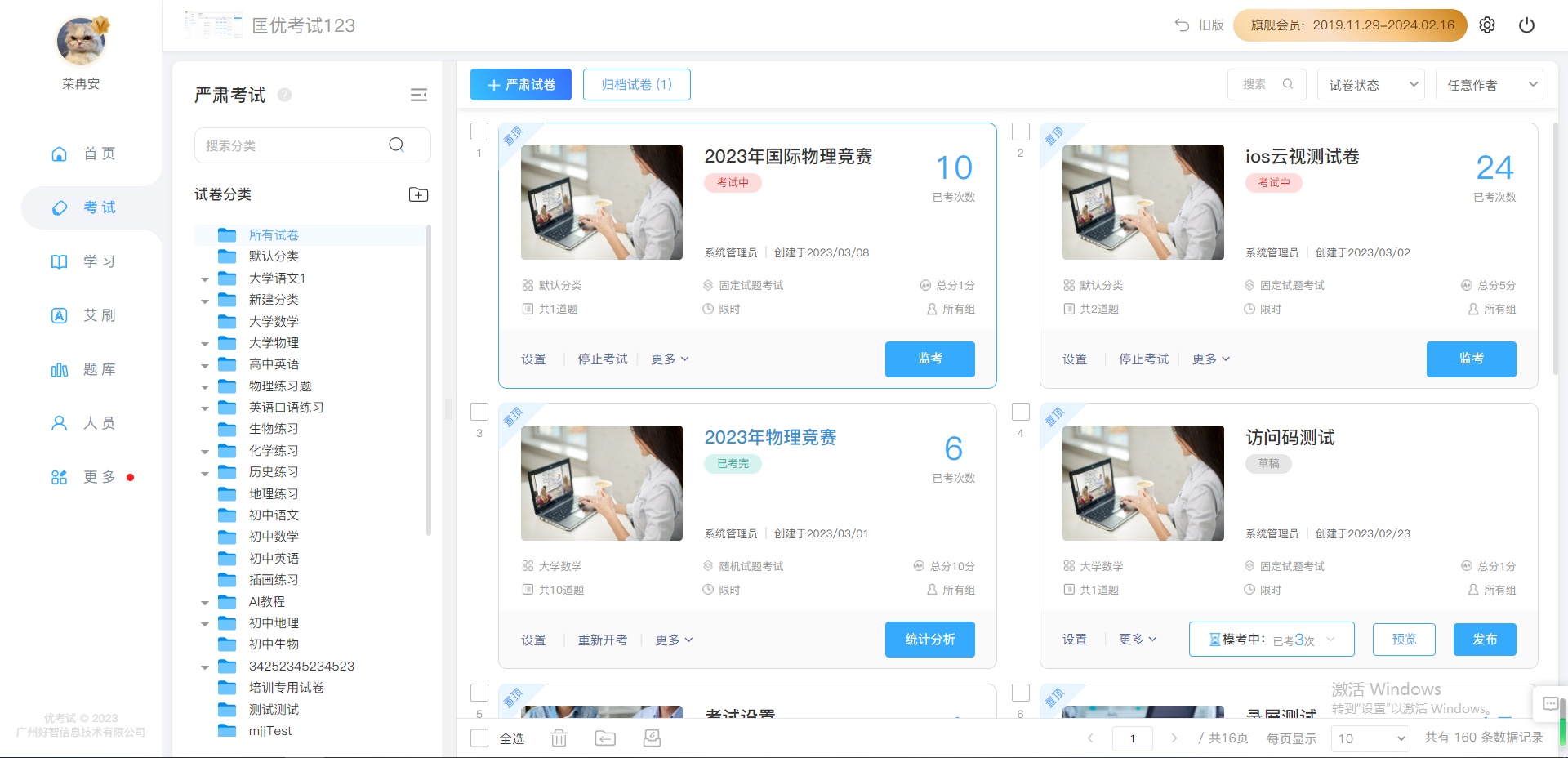Open 更多 menu on 2023年物理竞赛 card
This screenshot has width=1568, height=758.
tap(674, 640)
